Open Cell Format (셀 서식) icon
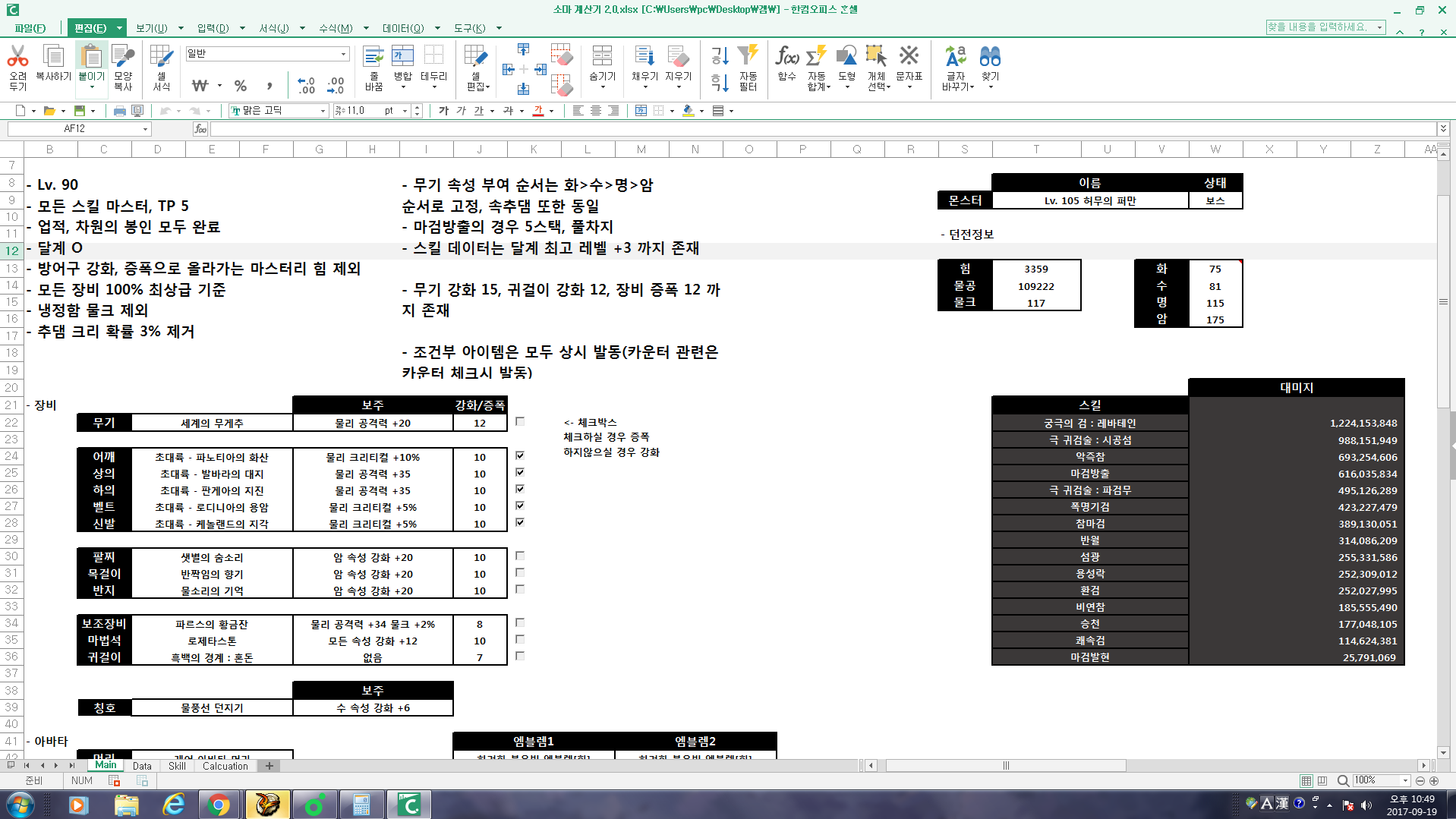Screen dimensions: 1456x819 click(x=161, y=57)
